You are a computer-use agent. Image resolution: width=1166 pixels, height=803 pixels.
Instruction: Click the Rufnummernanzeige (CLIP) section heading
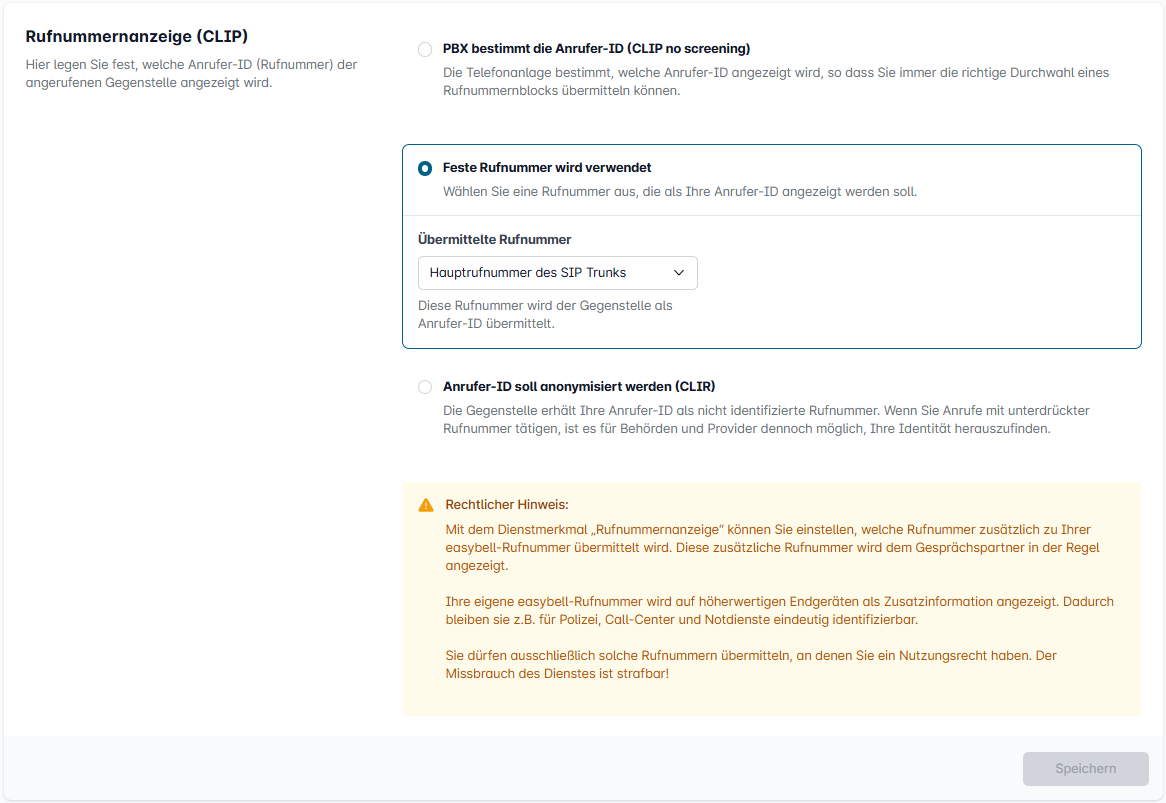(x=136, y=36)
